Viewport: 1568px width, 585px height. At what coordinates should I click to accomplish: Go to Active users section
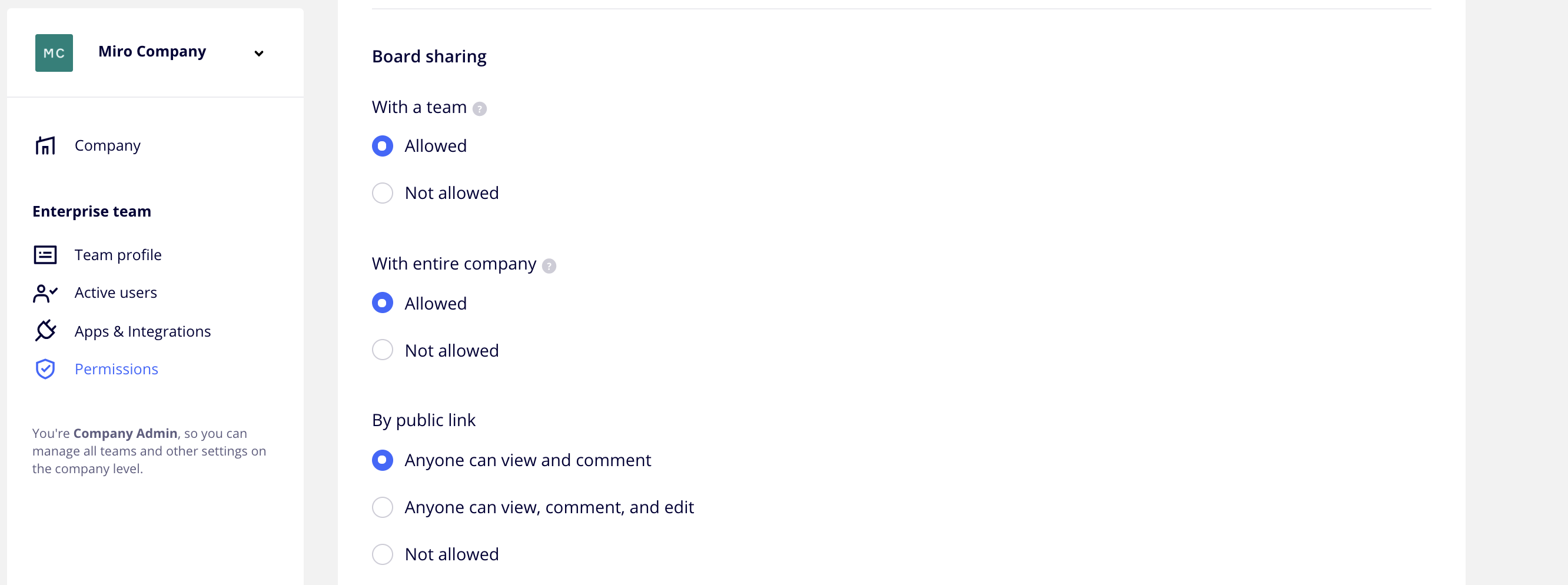[x=115, y=293]
